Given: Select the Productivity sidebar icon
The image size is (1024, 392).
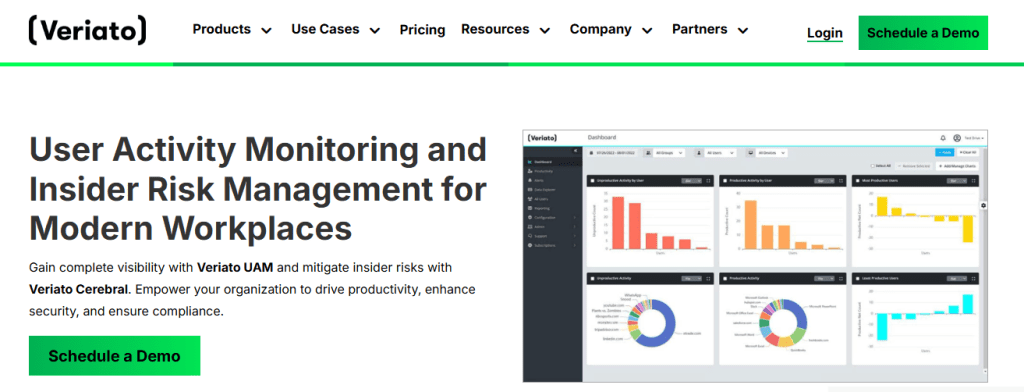Looking at the screenshot, I should pyautogui.click(x=530, y=171).
